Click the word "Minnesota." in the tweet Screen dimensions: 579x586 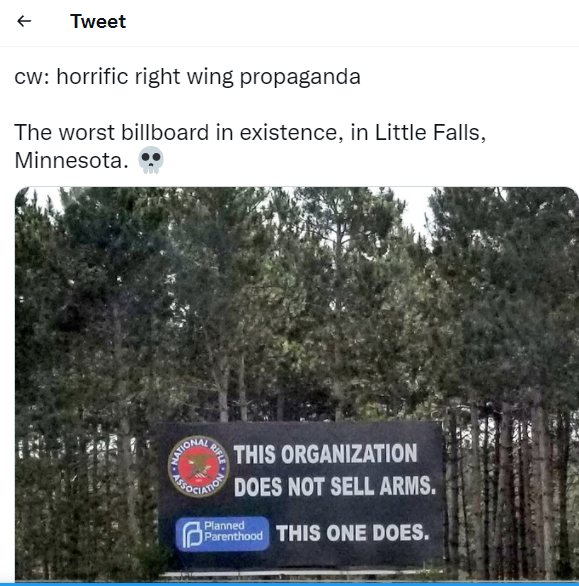[x=71, y=160]
